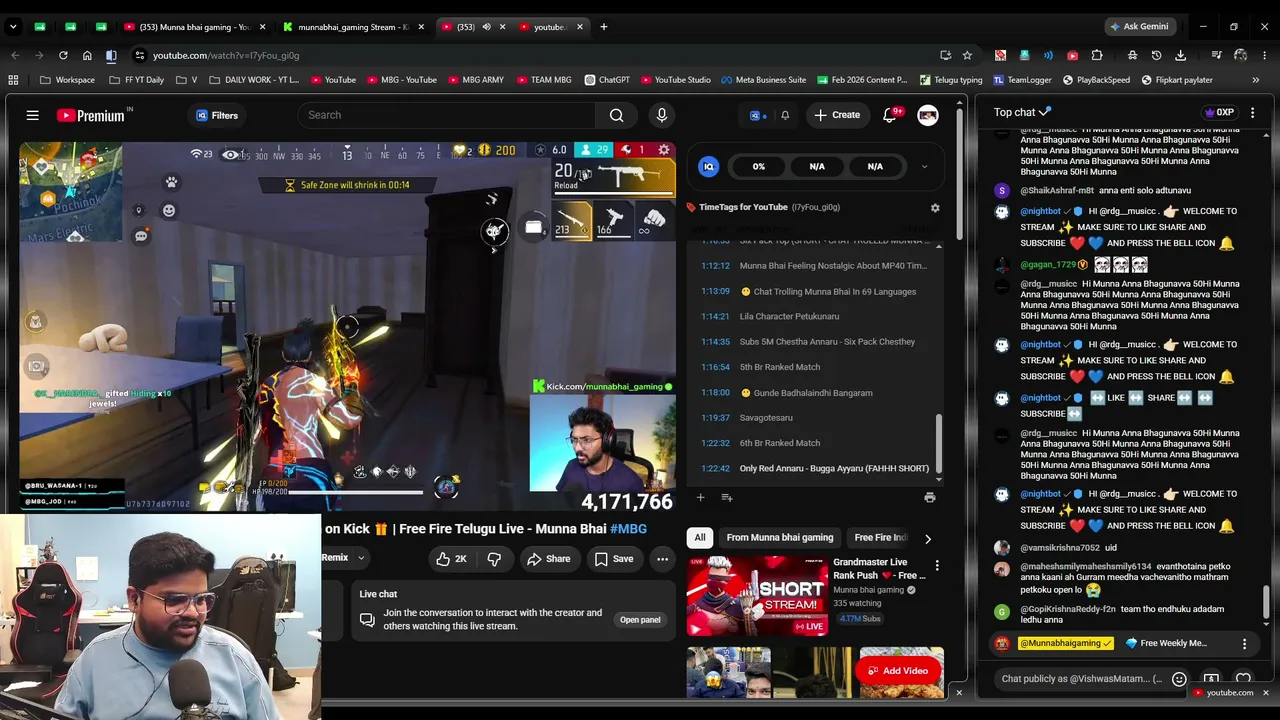Screen dimensions: 1280x720
Task: Add a new TimeTag with plus icon
Action: pyautogui.click(x=700, y=497)
